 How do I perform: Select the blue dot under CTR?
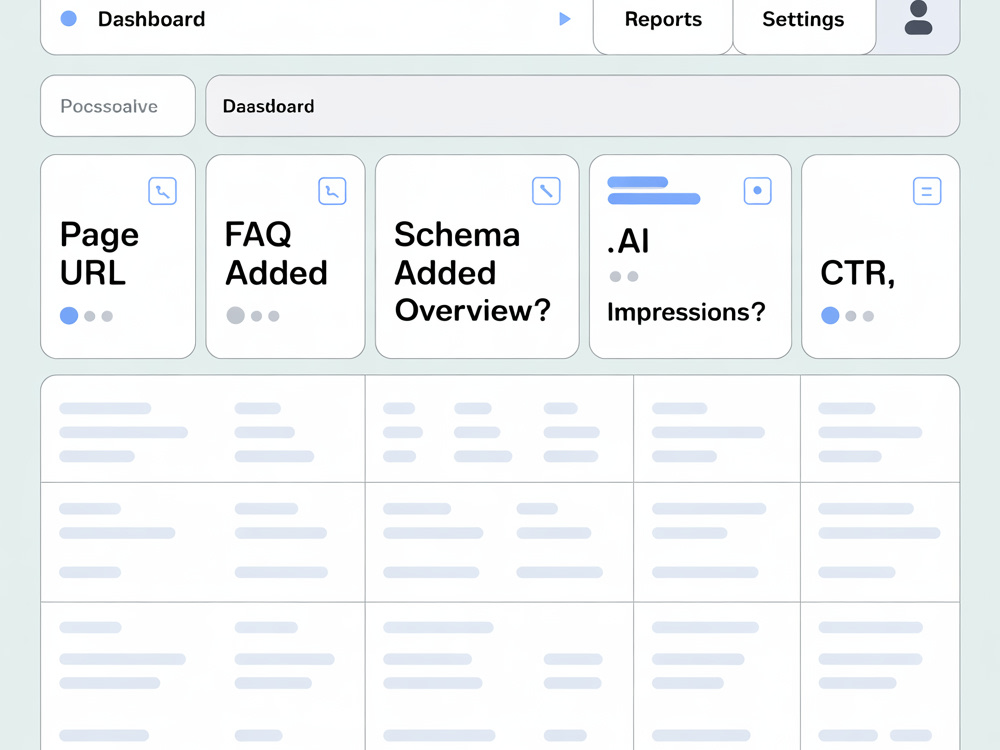[830, 316]
